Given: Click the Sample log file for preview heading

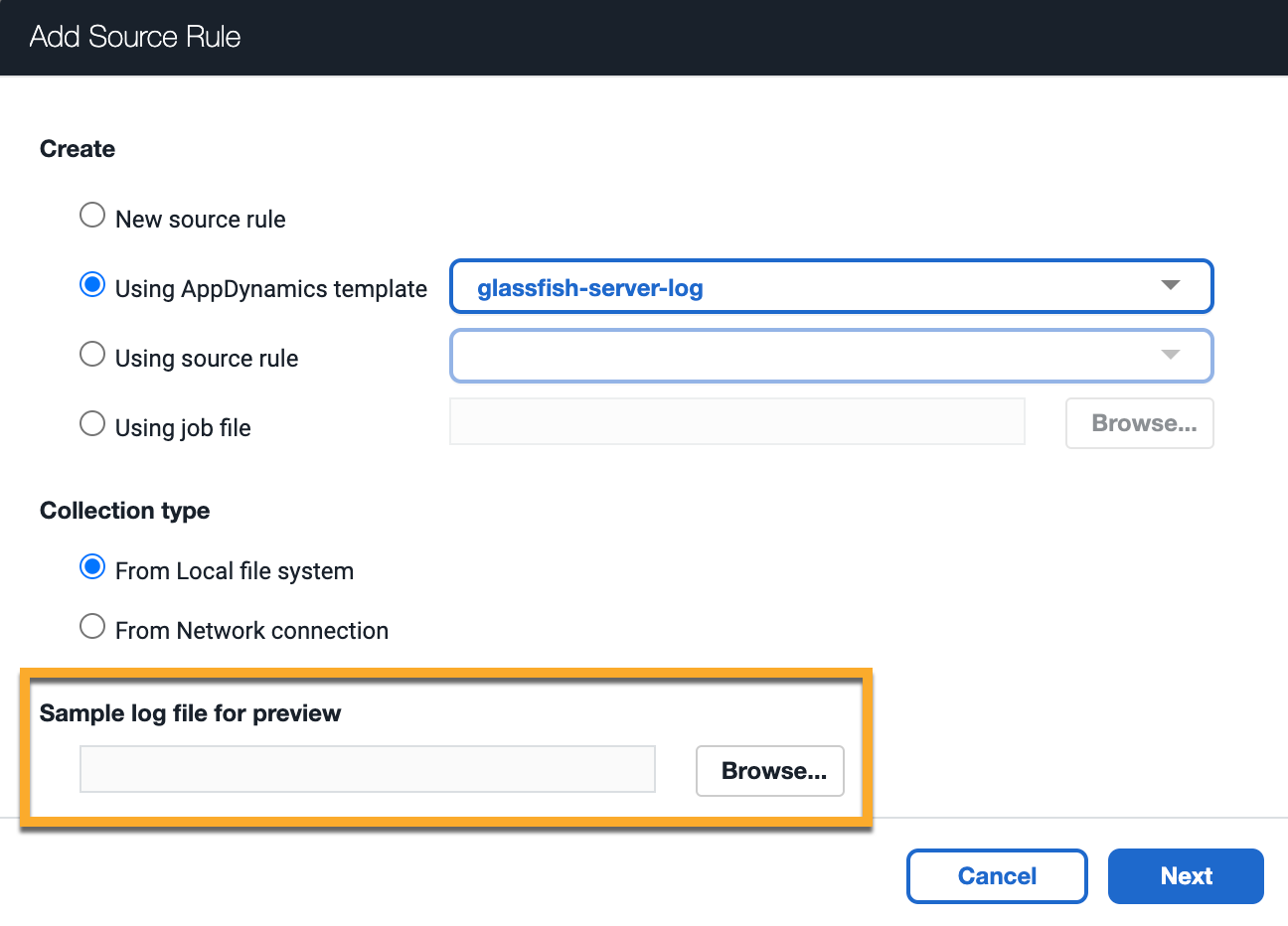Looking at the screenshot, I should point(190,713).
